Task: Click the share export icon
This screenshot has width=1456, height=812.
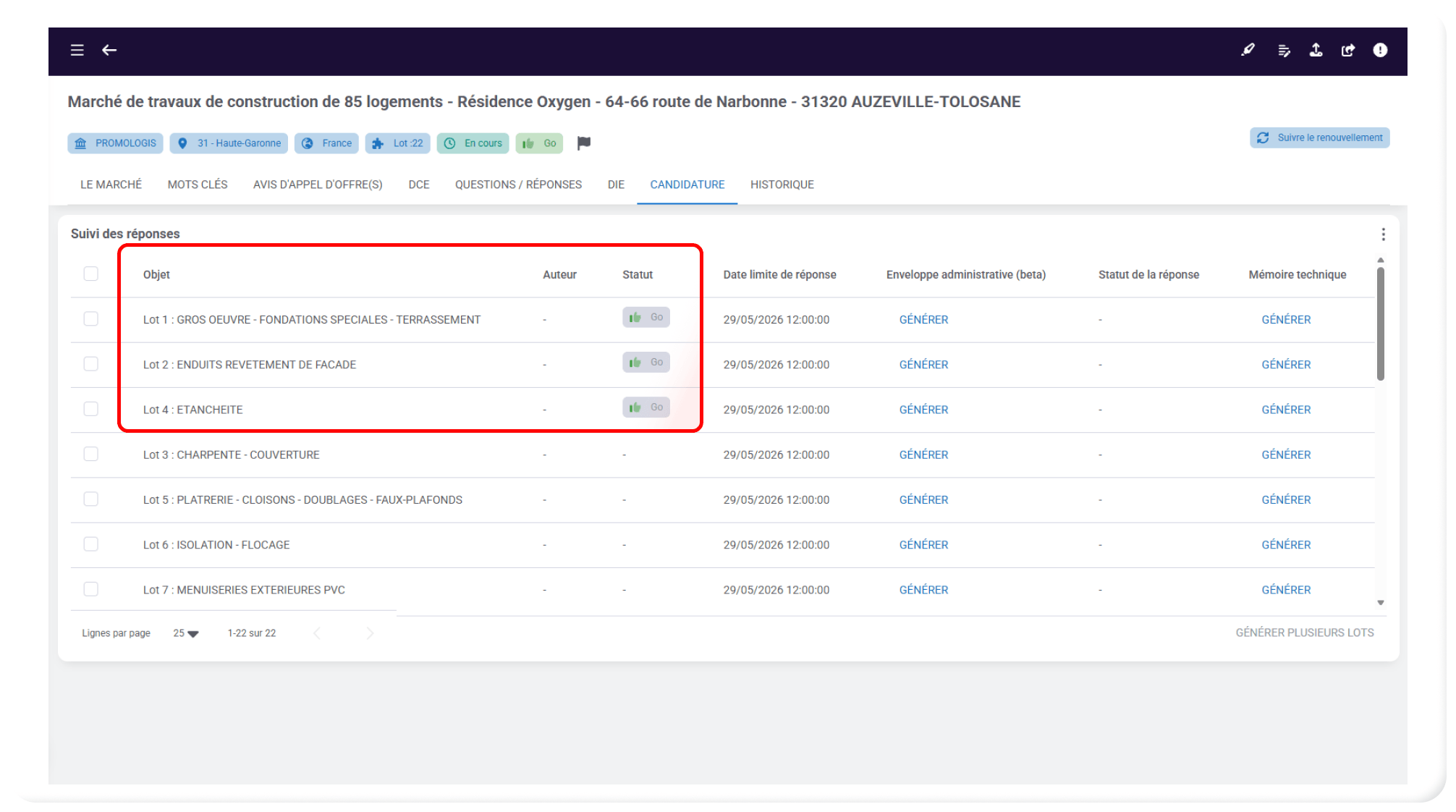Action: point(1348,50)
